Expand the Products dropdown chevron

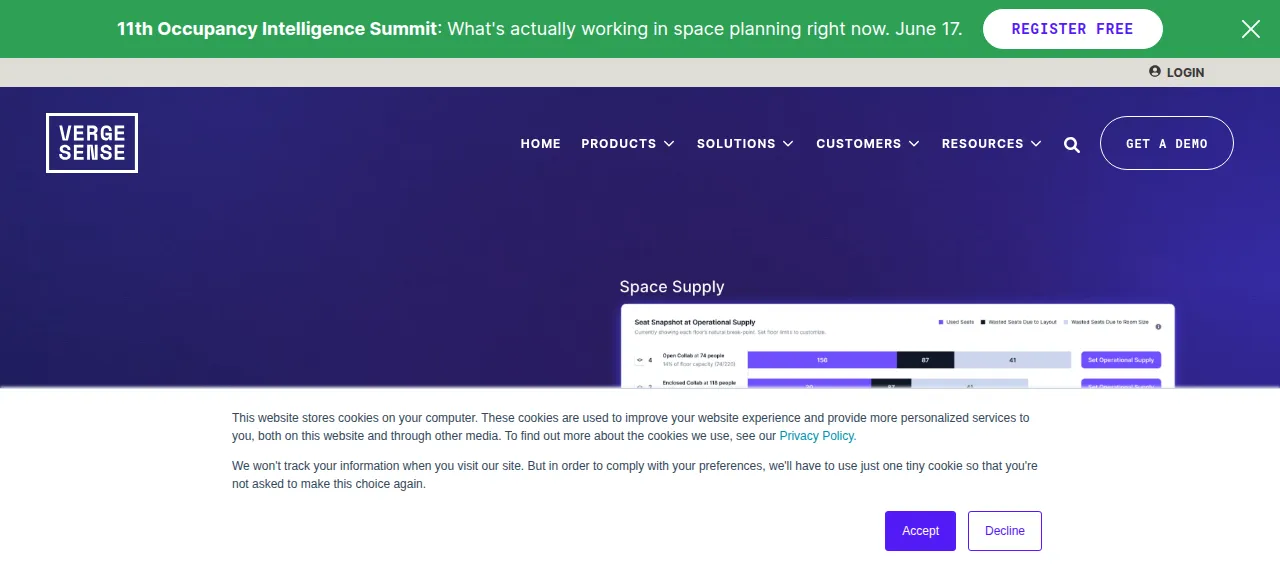pyautogui.click(x=669, y=144)
